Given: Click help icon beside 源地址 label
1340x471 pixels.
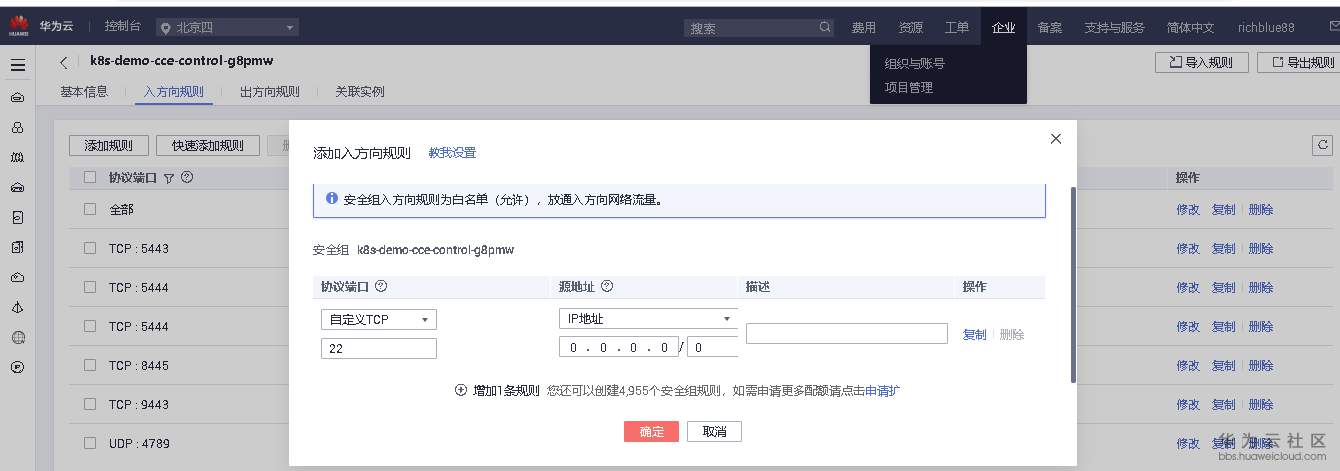Looking at the screenshot, I should coord(607,286).
